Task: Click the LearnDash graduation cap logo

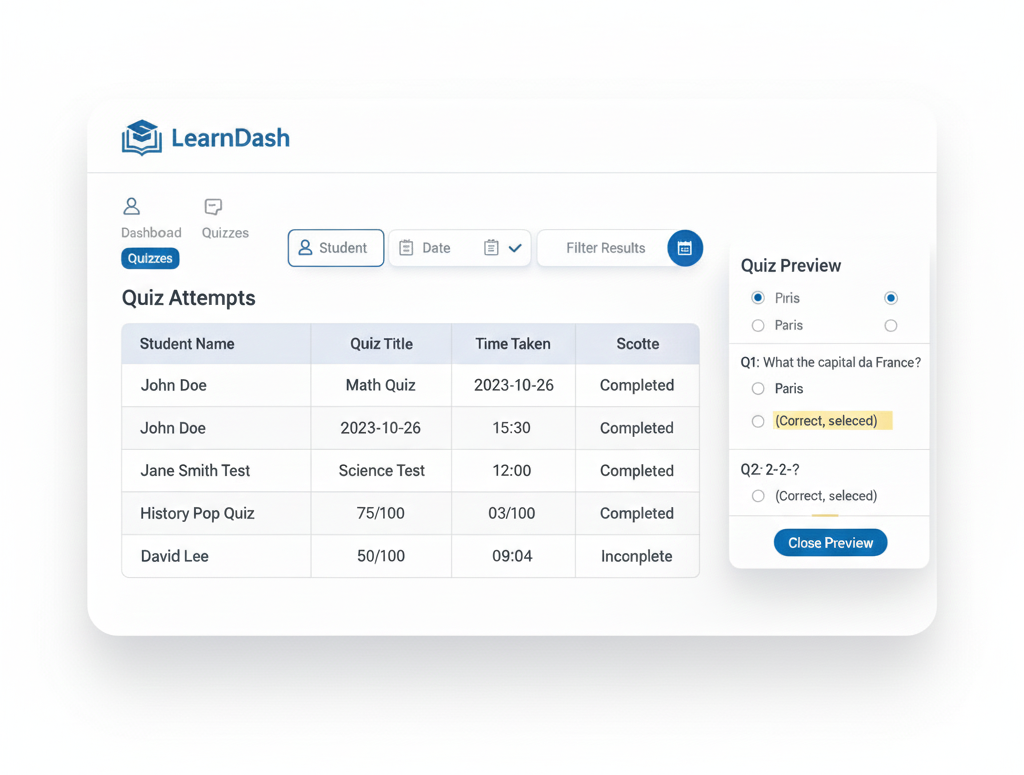Action: tap(142, 138)
